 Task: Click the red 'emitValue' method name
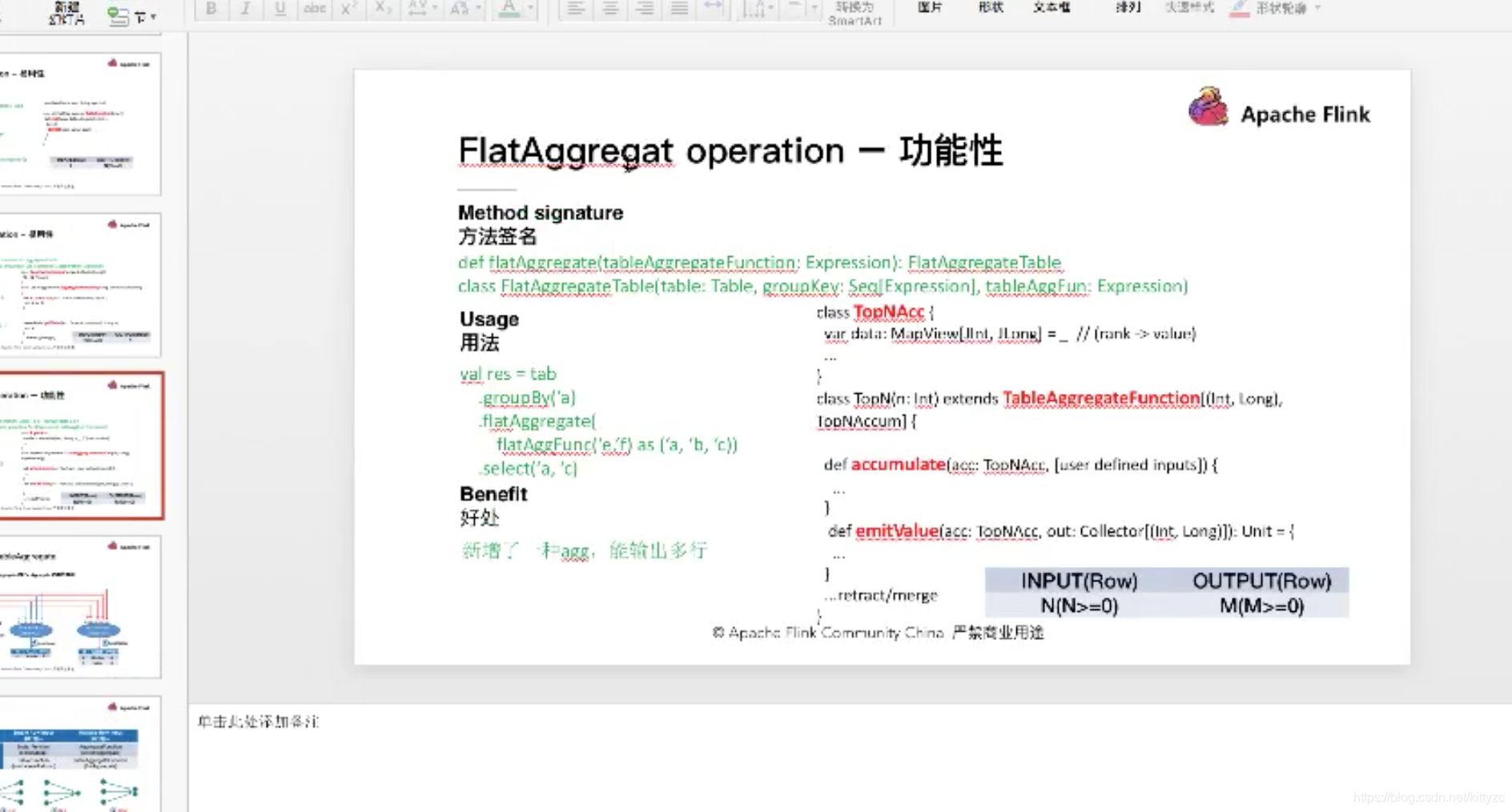pos(897,531)
